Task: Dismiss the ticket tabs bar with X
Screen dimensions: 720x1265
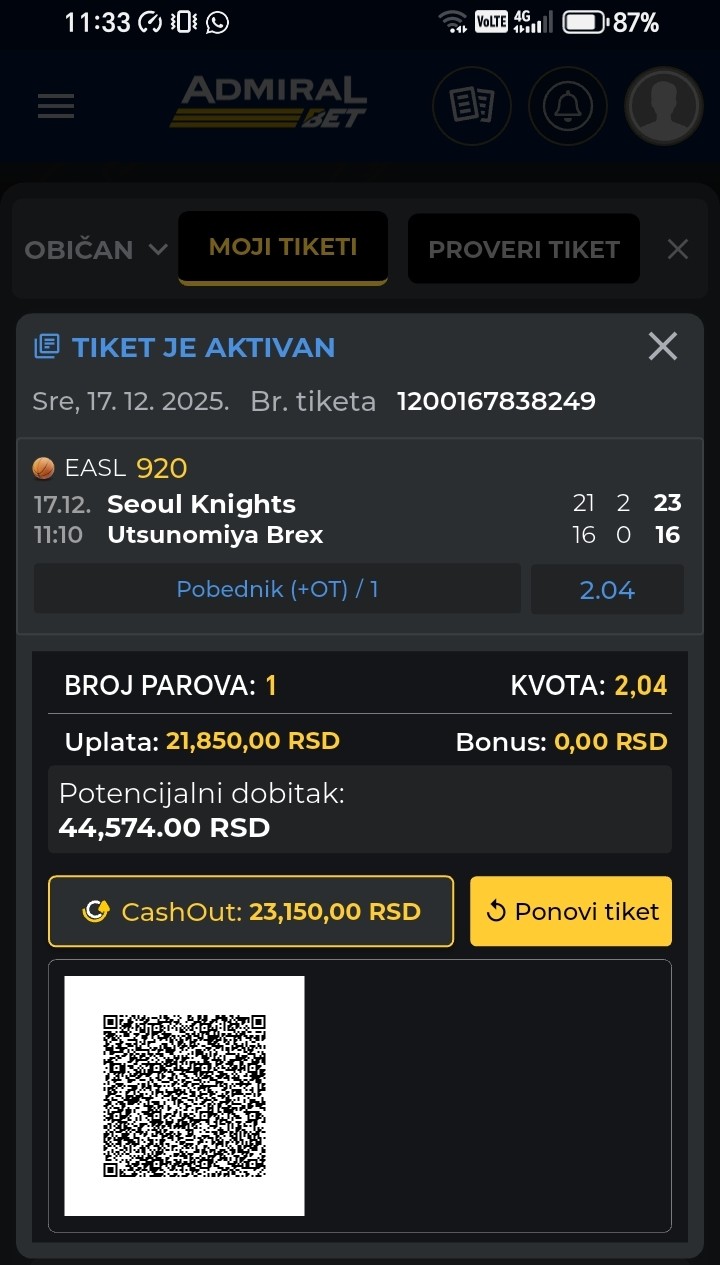Action: coord(678,250)
